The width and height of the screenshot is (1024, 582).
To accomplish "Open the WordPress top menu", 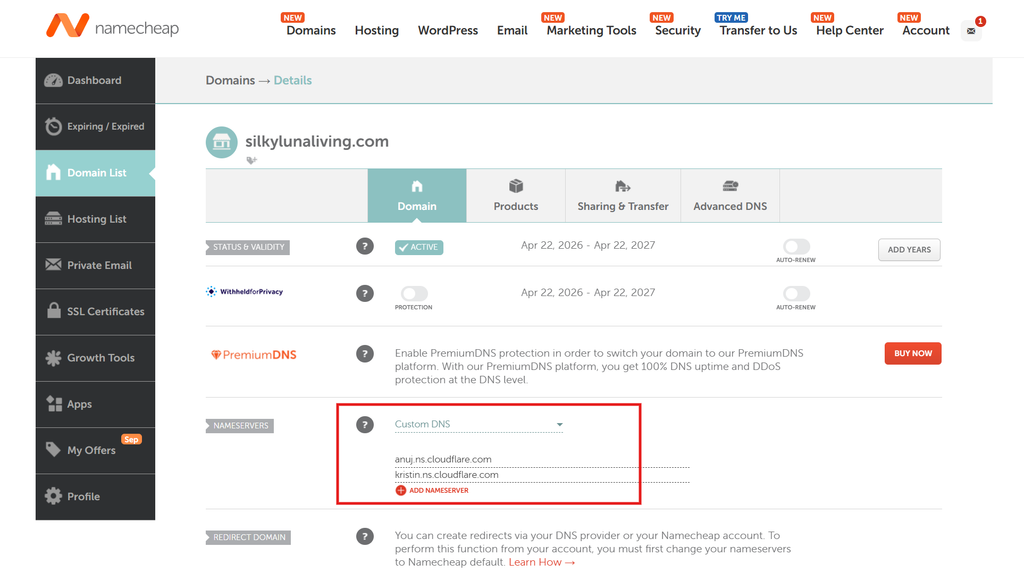I will click(448, 30).
